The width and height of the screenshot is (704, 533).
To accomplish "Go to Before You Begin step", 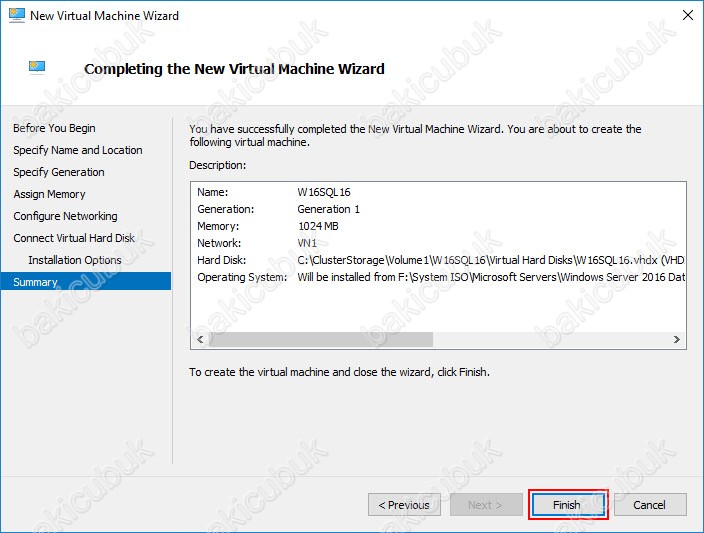I will pyautogui.click(x=54, y=128).
